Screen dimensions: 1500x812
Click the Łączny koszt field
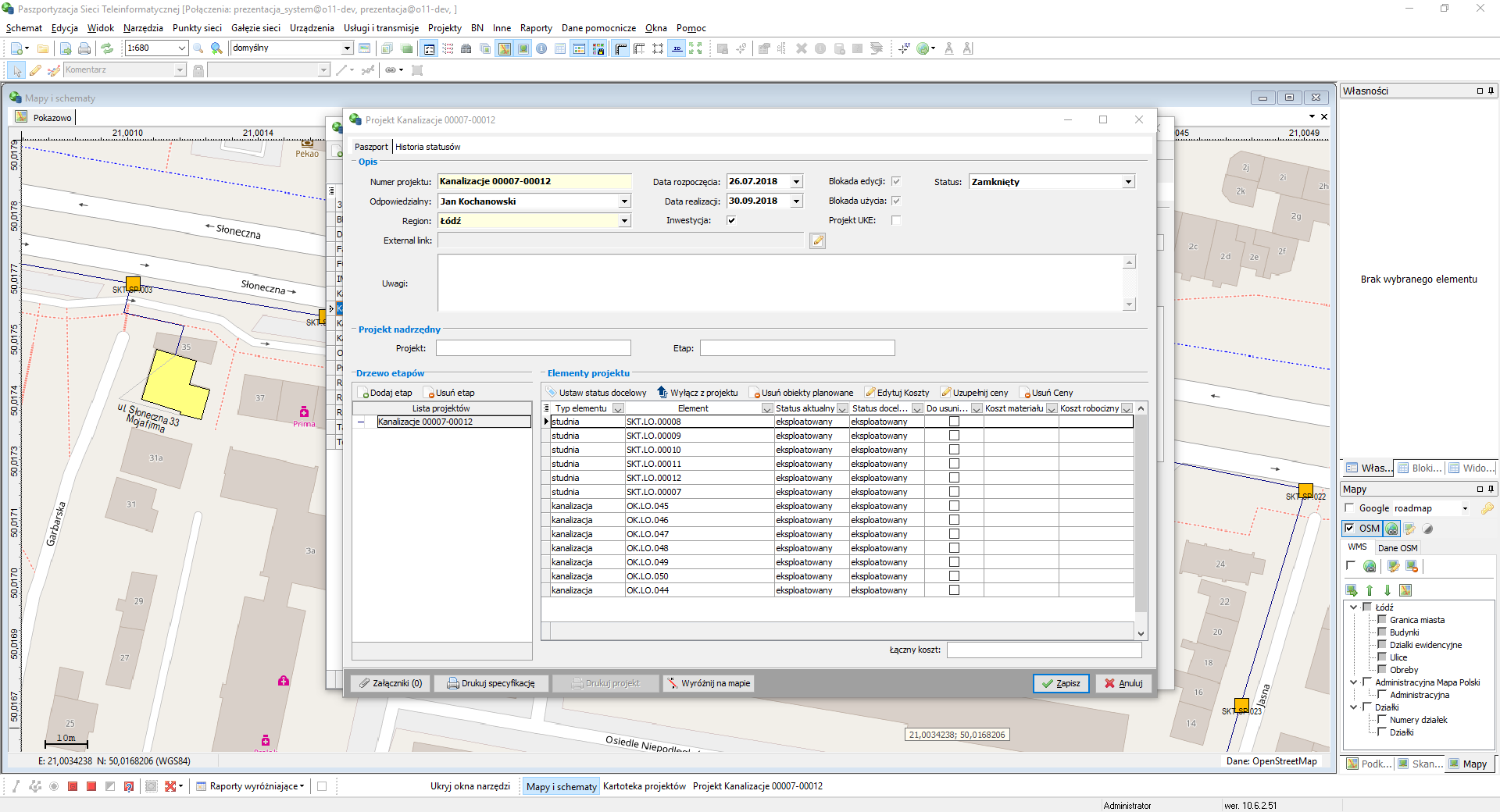1044,650
